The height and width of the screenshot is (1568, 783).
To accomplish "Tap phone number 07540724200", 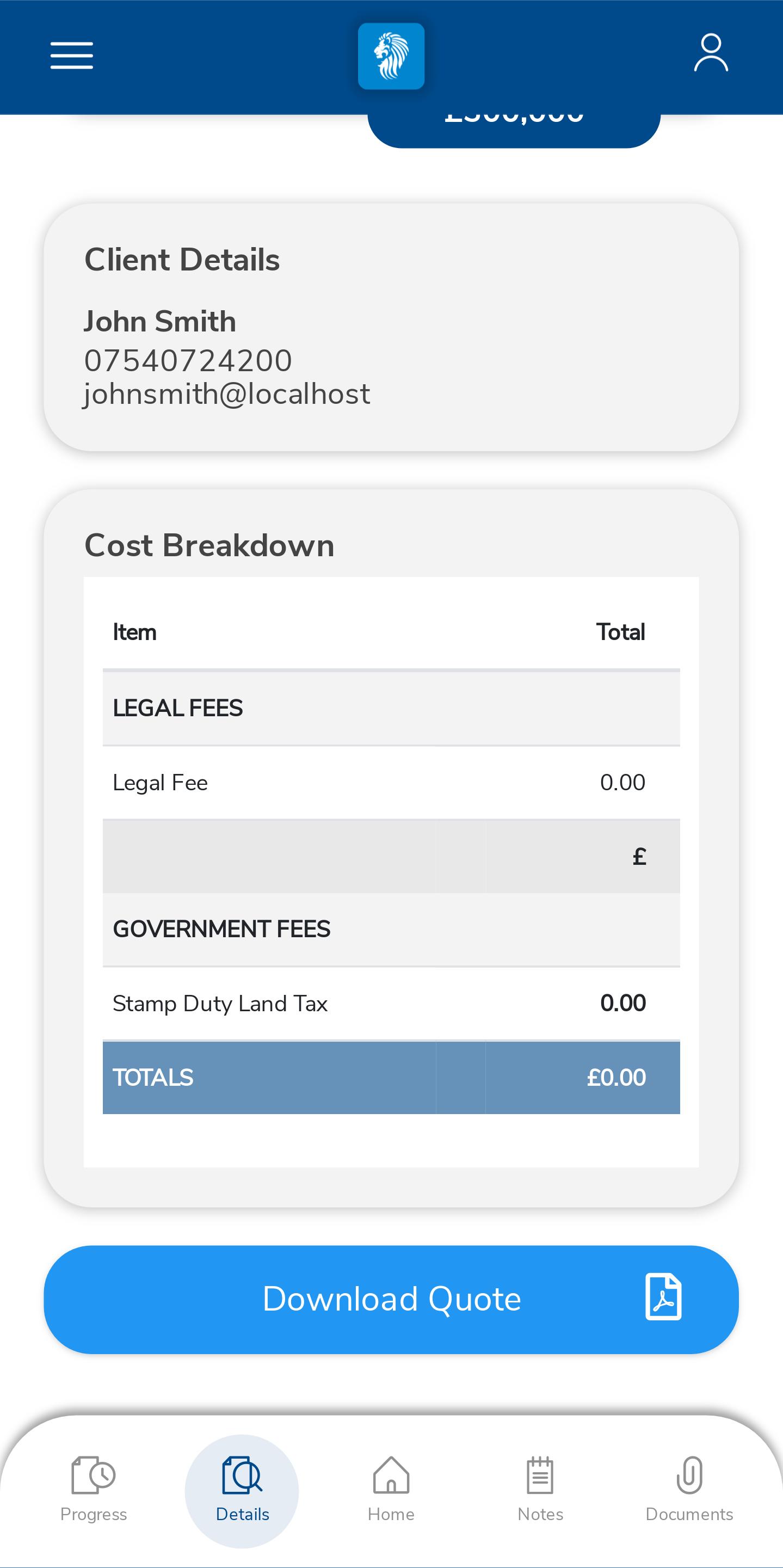I will click(188, 360).
